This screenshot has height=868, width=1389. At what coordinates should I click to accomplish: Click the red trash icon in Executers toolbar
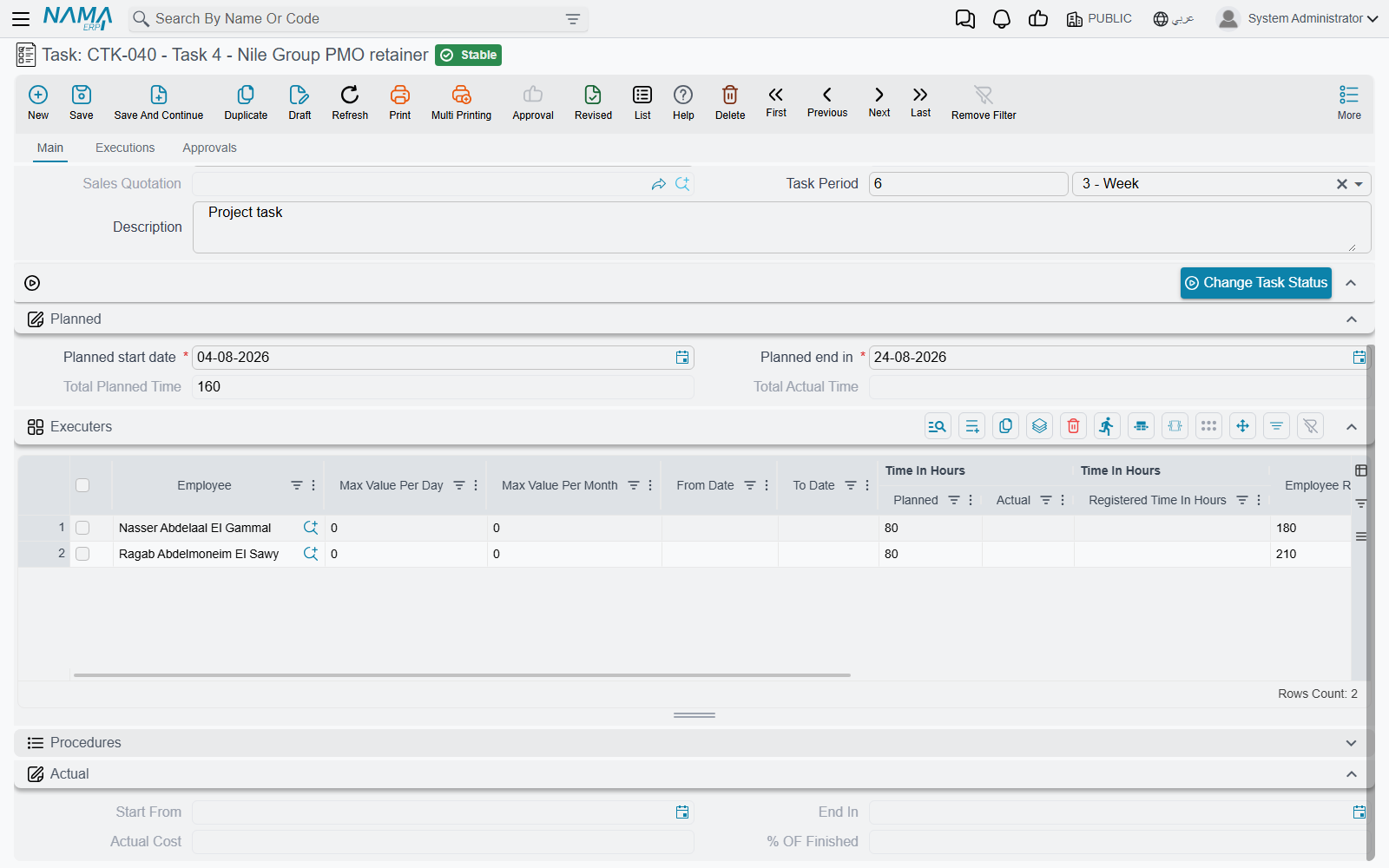coord(1073,426)
